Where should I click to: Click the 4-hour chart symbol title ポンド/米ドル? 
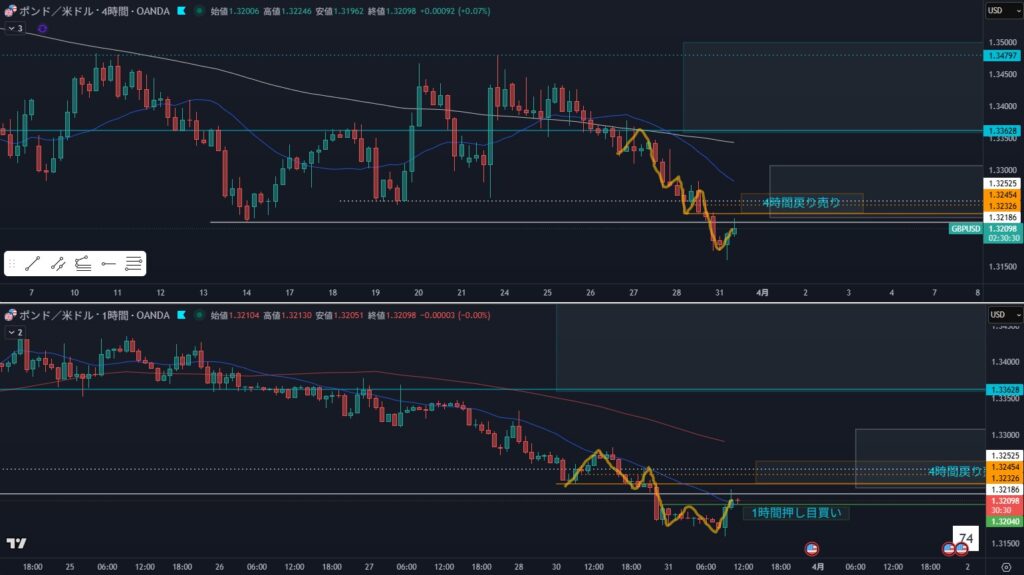(x=60, y=11)
